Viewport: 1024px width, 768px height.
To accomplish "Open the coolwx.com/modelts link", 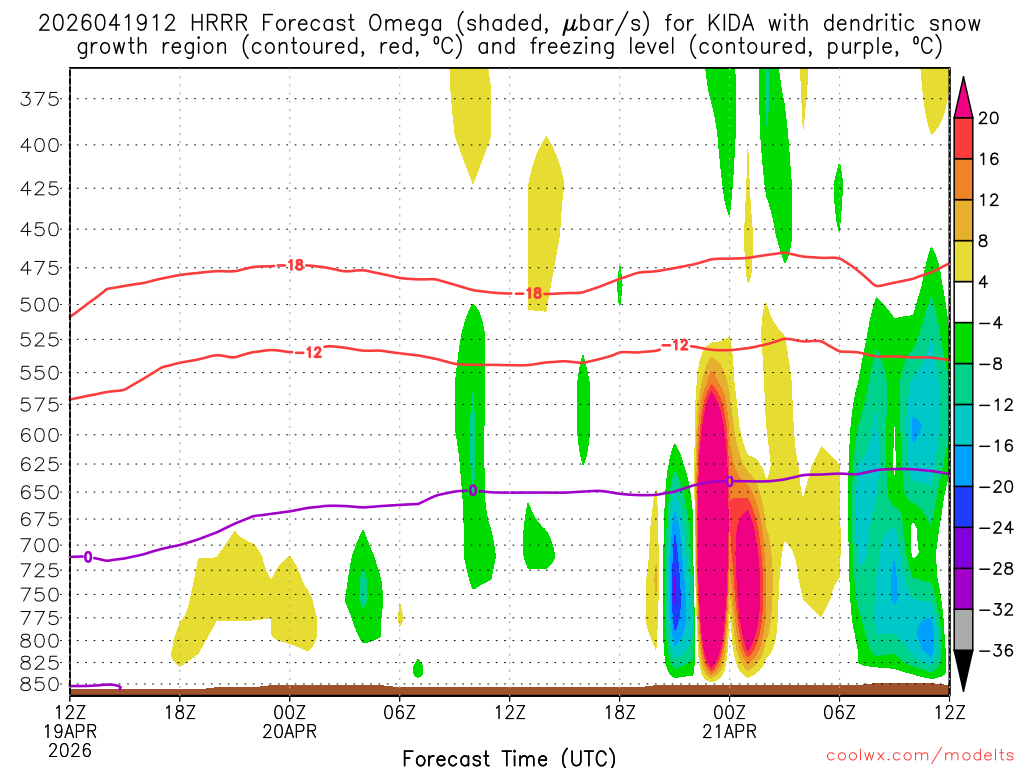I will pyautogui.click(x=920, y=756).
